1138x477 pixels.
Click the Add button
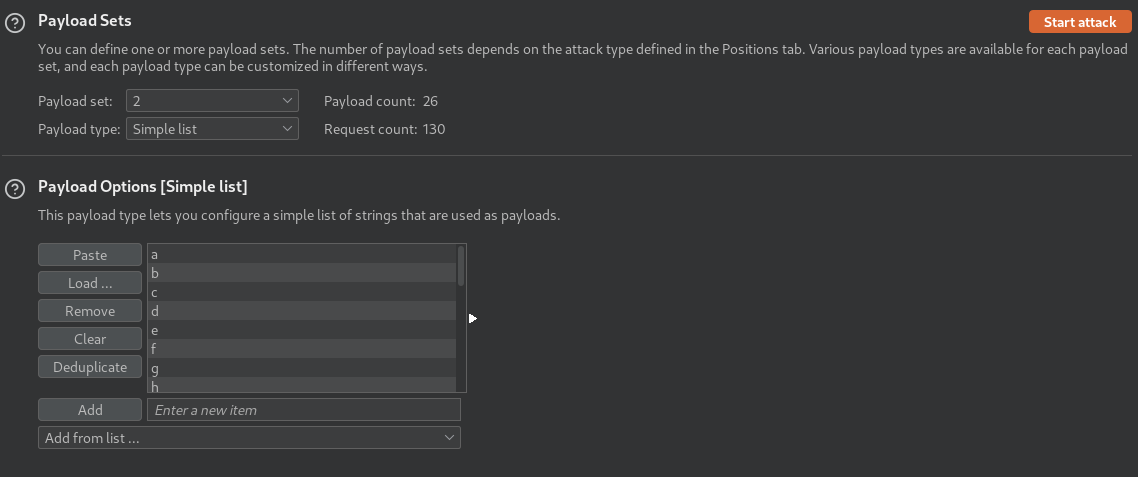point(90,409)
